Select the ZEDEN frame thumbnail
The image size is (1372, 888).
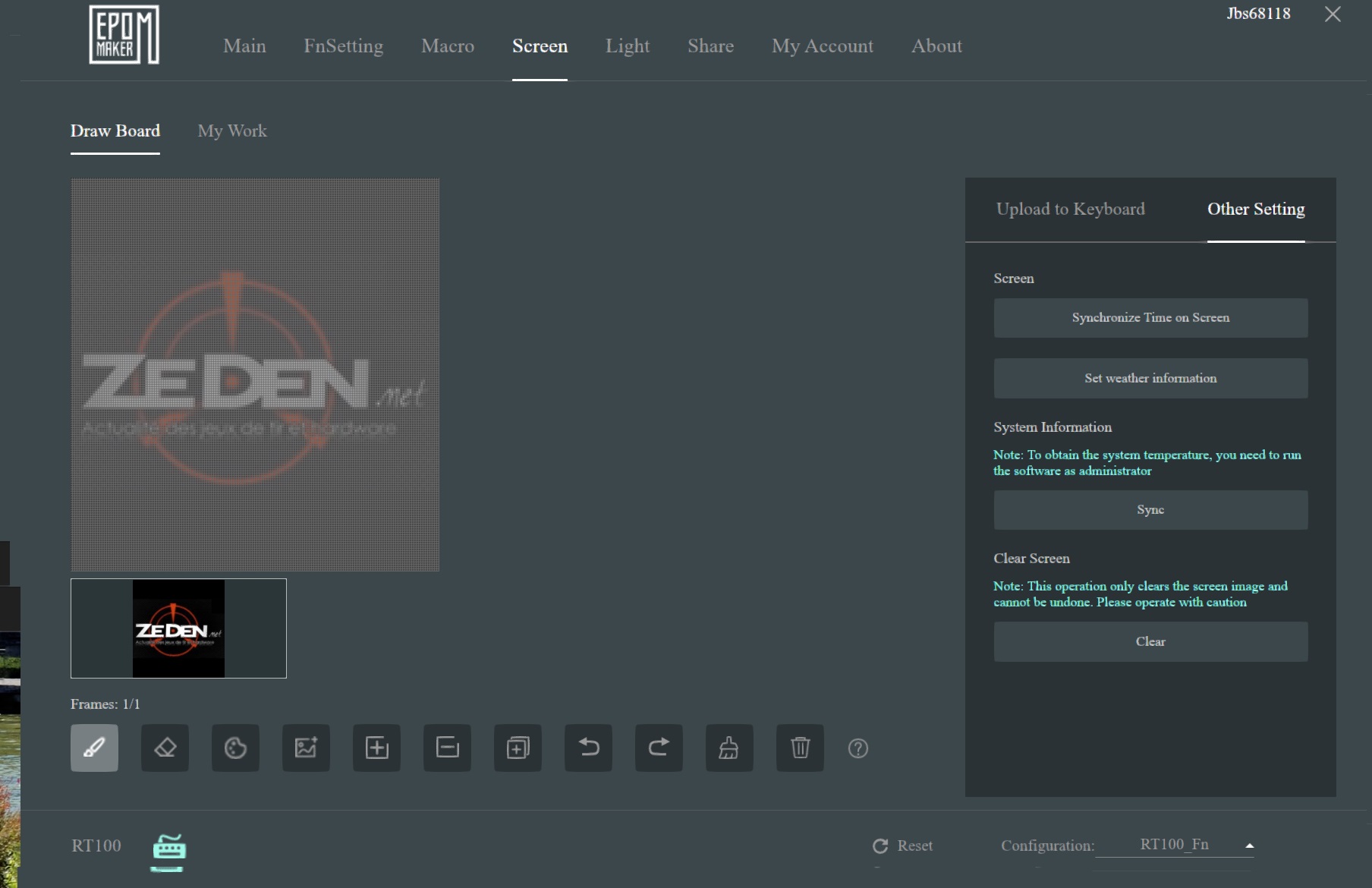[x=178, y=628]
